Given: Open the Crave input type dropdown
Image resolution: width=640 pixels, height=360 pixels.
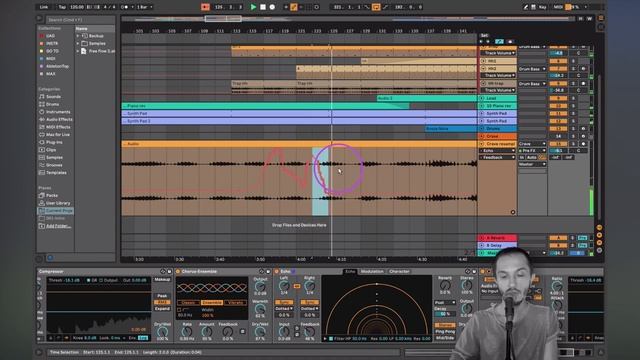Looking at the screenshot, I should point(532,144).
